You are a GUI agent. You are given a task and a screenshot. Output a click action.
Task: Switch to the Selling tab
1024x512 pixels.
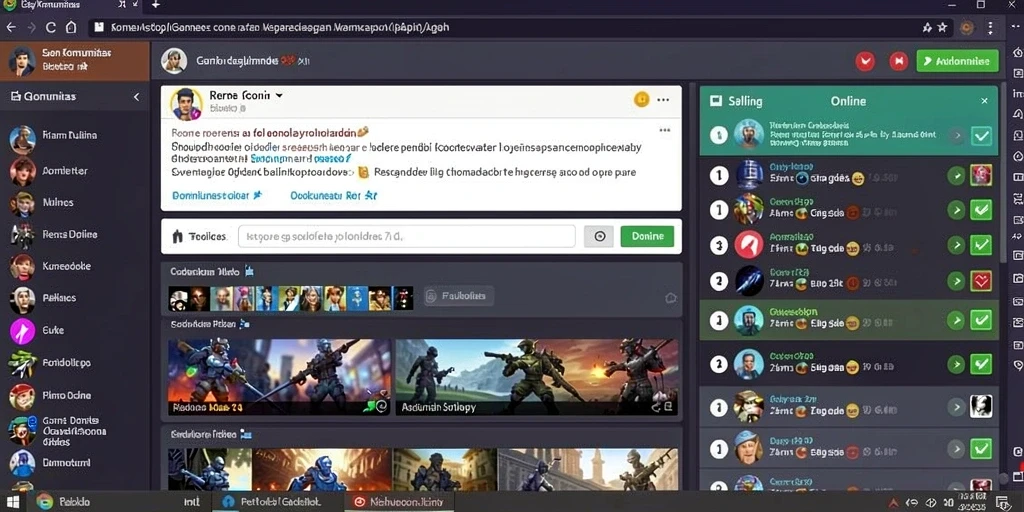745,101
